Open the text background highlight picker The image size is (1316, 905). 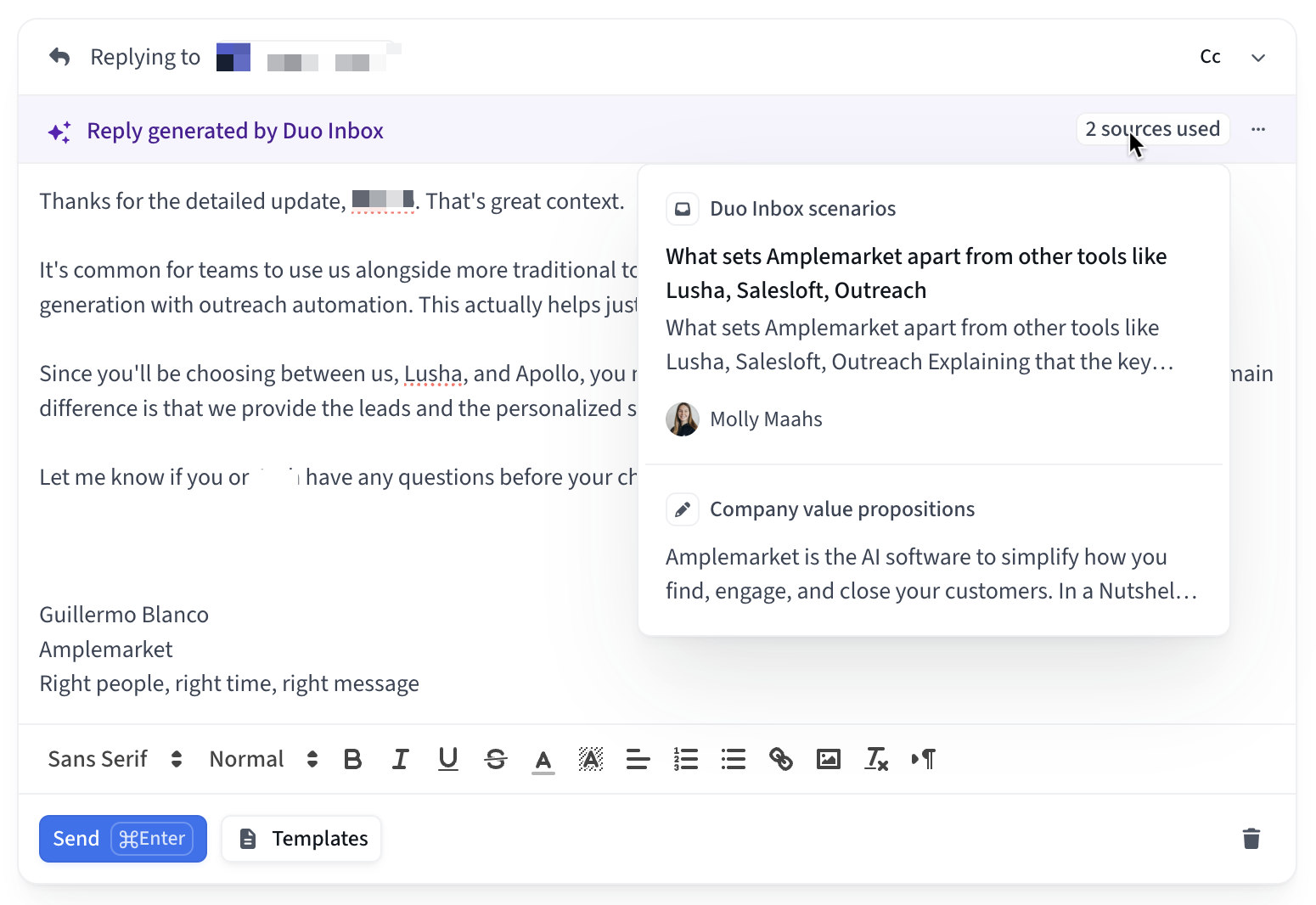pyautogui.click(x=591, y=759)
